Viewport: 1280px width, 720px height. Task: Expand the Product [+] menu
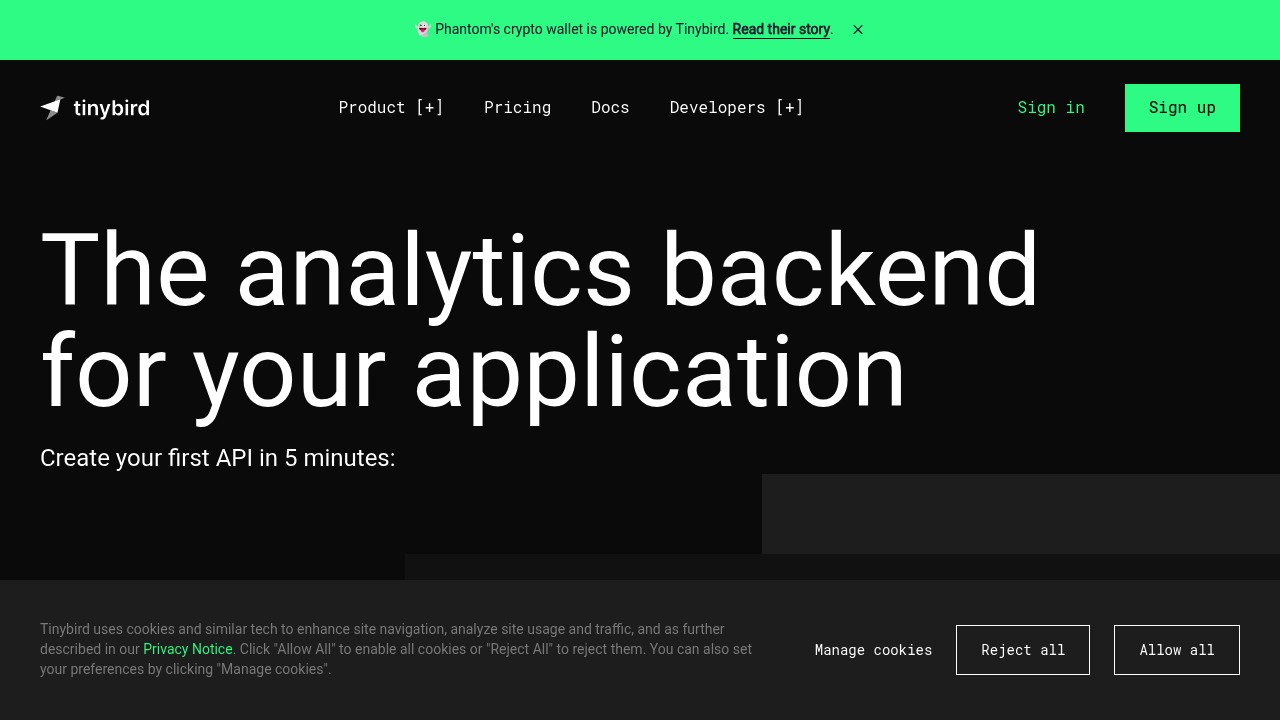(x=391, y=108)
